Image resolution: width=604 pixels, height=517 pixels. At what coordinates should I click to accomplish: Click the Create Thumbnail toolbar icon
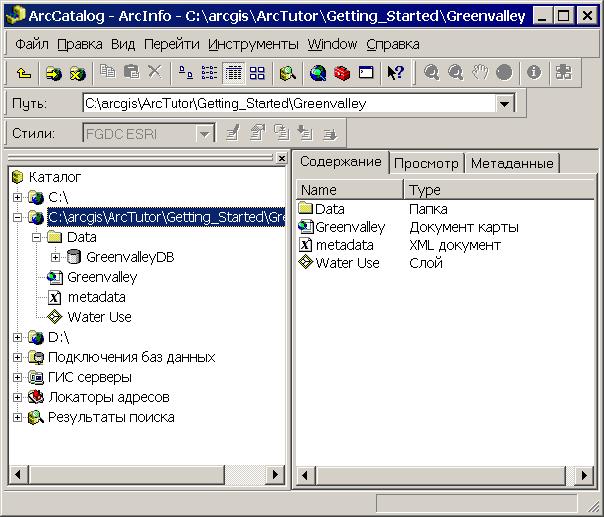(564, 72)
